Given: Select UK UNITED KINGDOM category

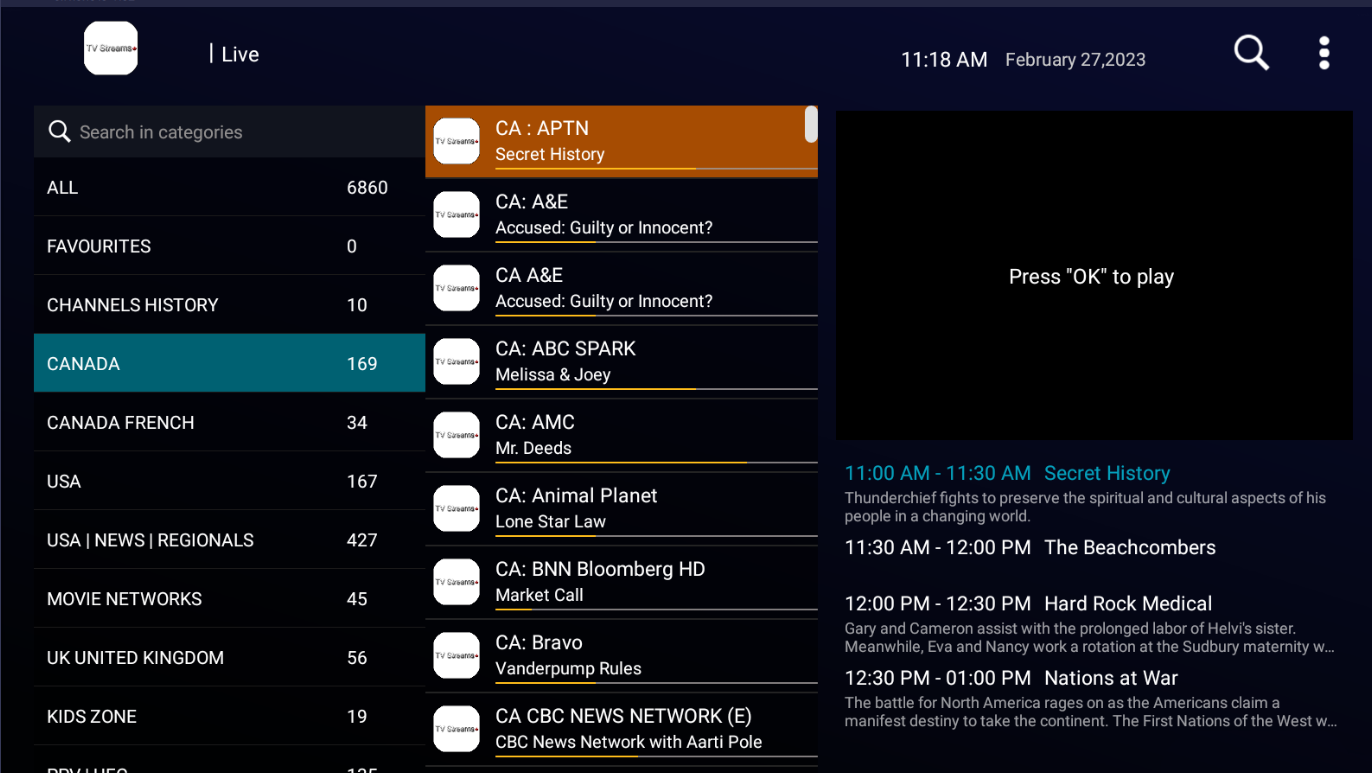Looking at the screenshot, I should 230,658.
